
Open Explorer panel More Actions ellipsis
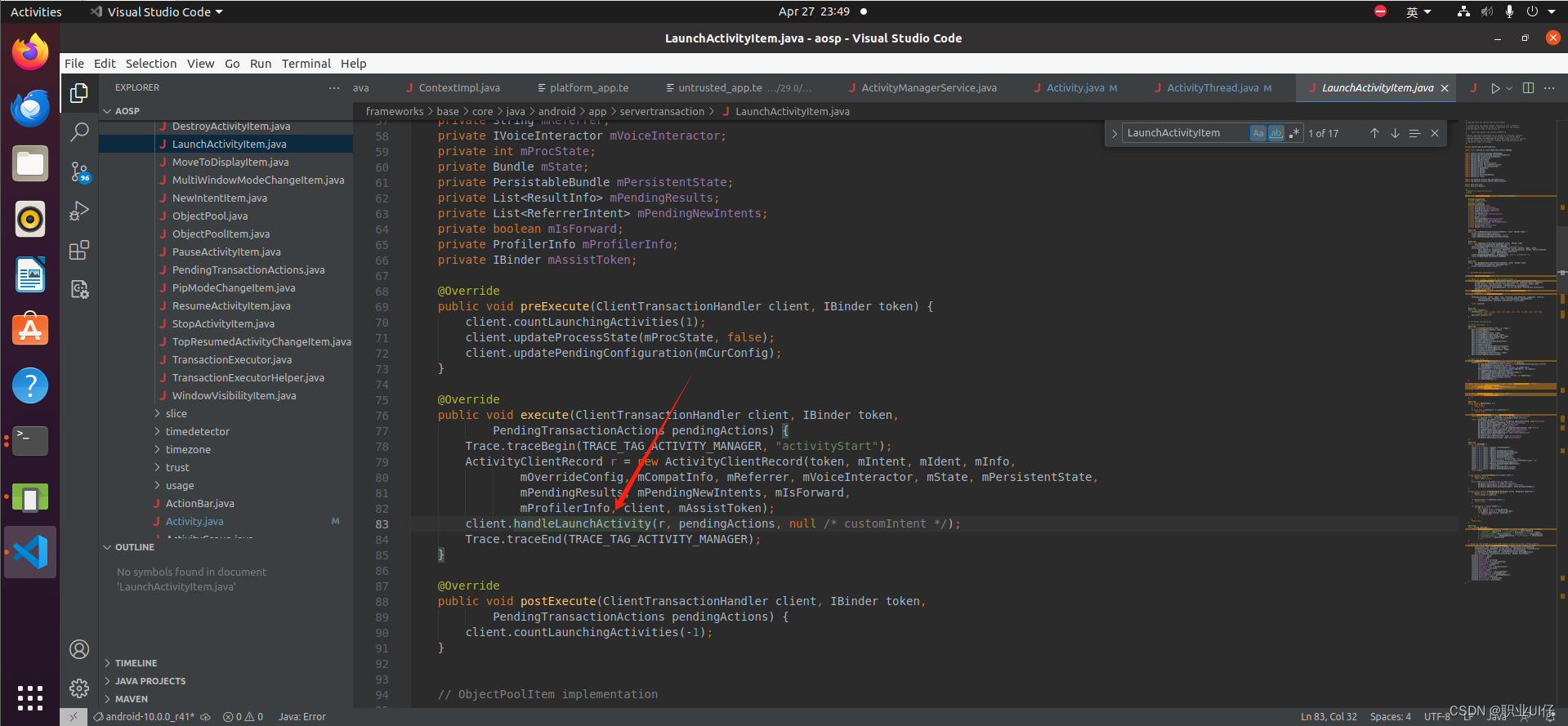[x=333, y=87]
